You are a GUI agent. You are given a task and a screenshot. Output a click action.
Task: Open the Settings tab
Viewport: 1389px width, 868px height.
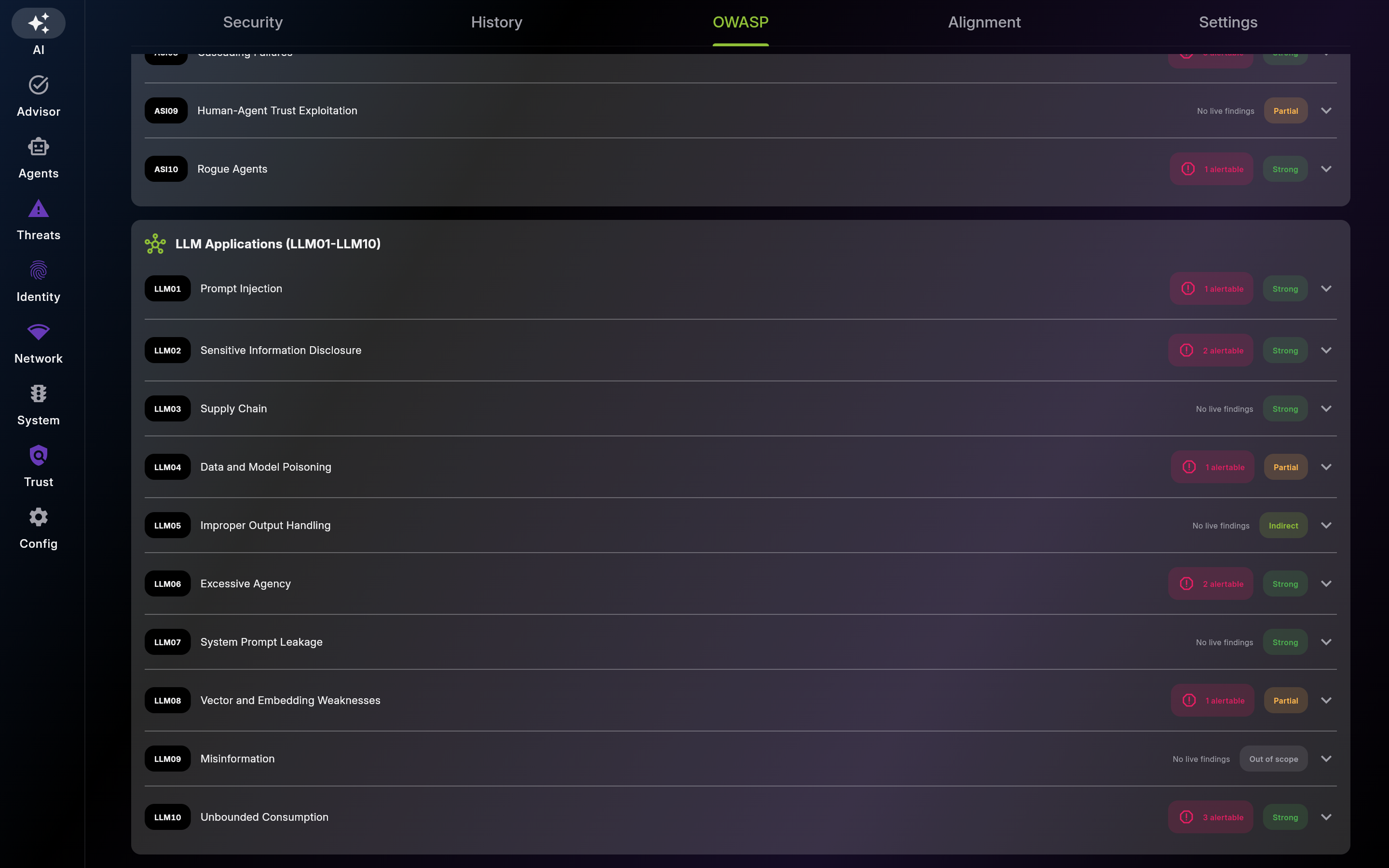point(1228,22)
